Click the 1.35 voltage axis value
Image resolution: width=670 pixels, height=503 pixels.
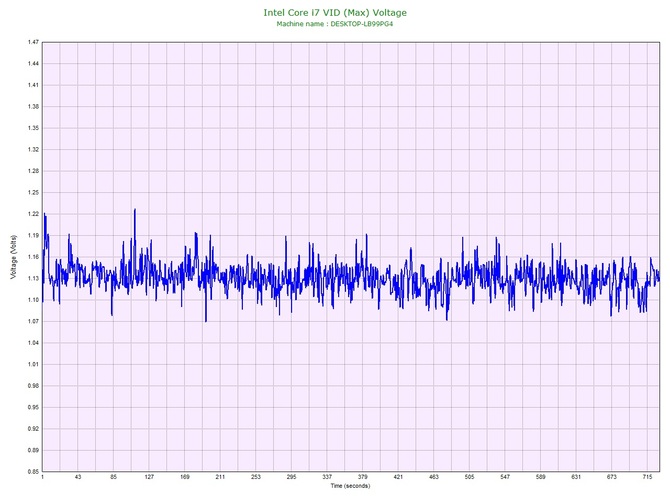pos(33,128)
